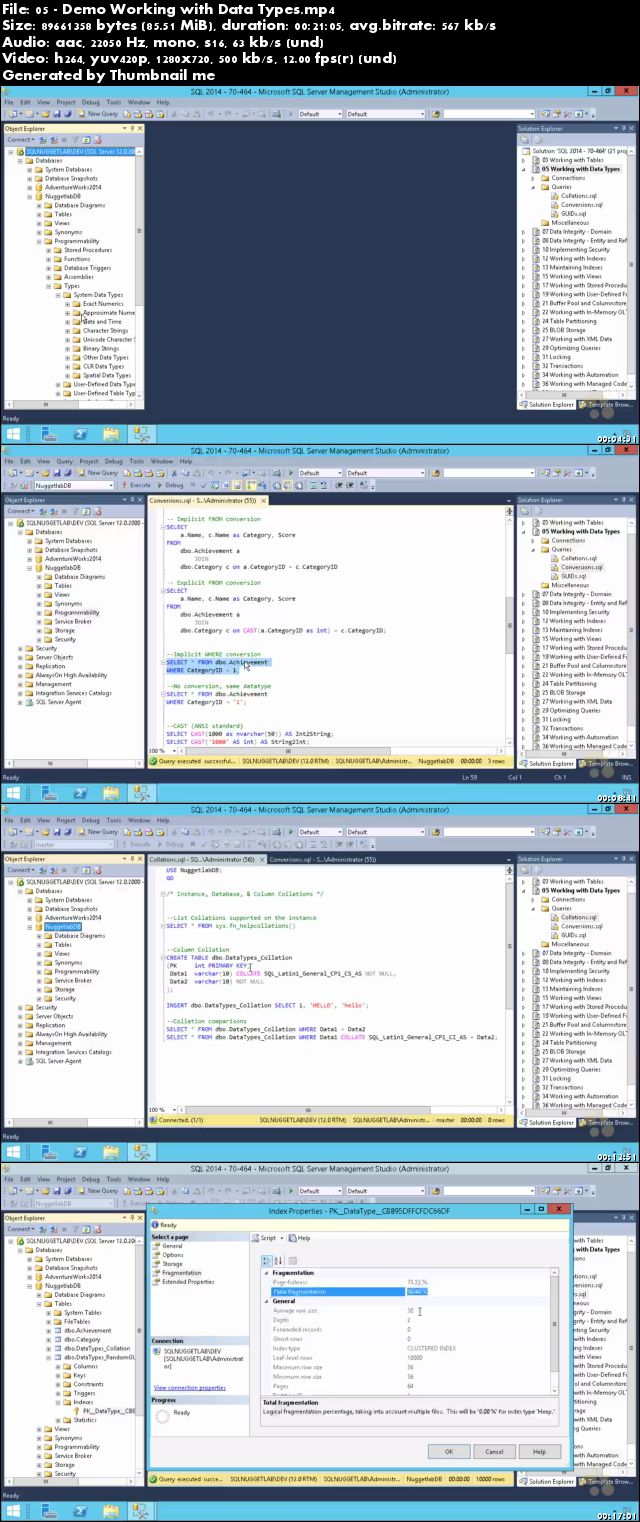
Task: Open PowerShell from first screenshot taskbar
Action: tap(78, 434)
